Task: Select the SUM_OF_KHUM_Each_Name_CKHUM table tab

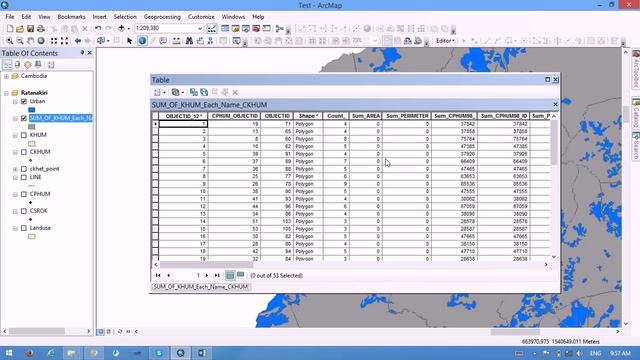Action: [x=200, y=287]
